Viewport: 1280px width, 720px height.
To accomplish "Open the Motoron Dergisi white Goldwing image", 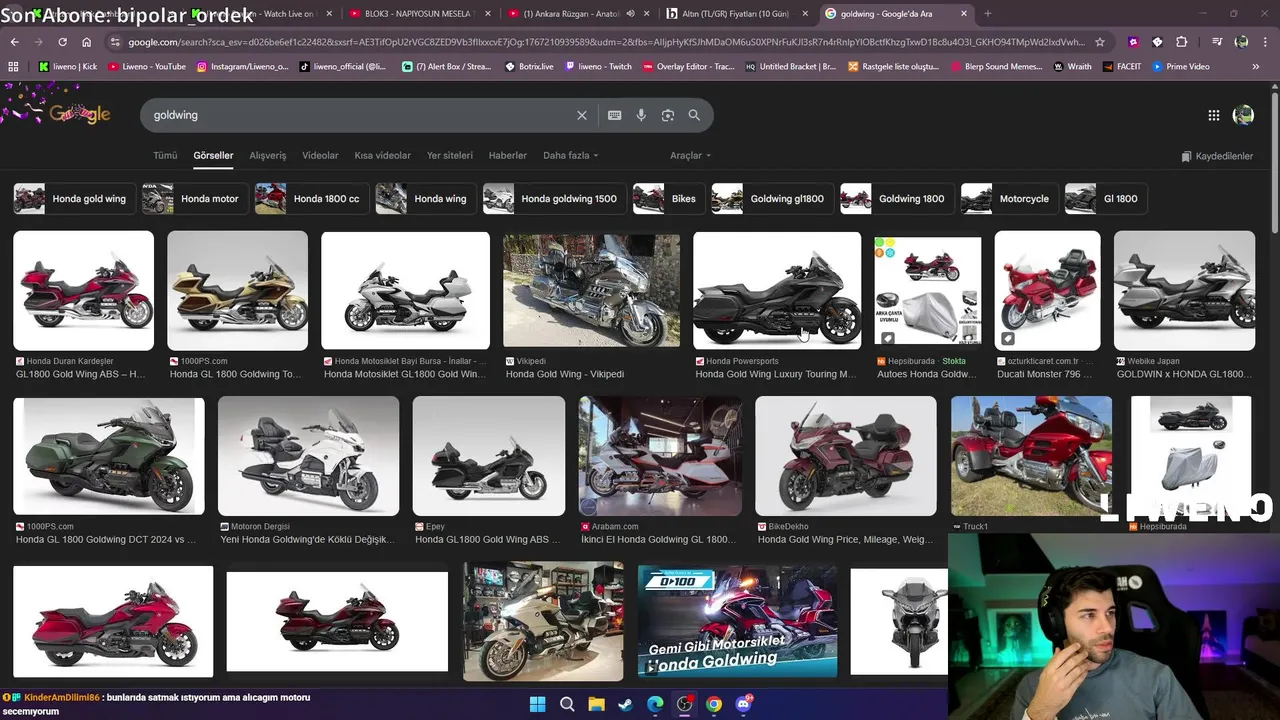I will click(x=308, y=456).
